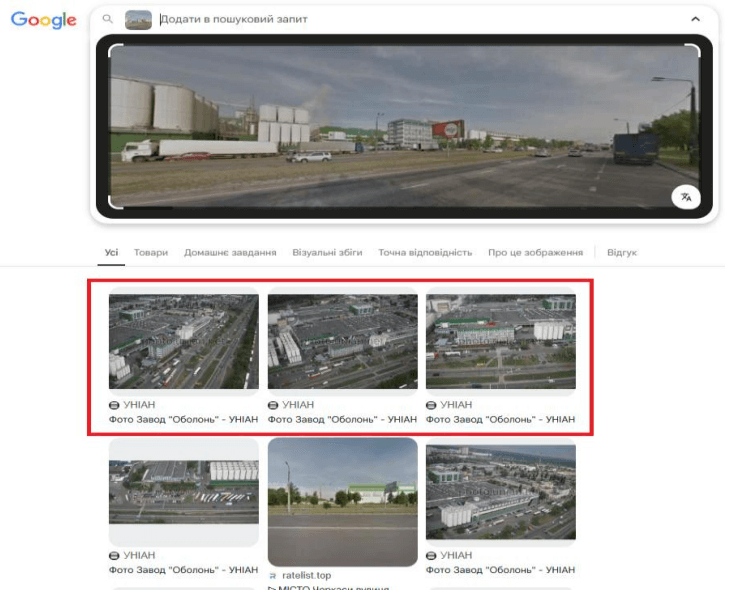Open the 'Домашнє завдання' tab
The width and height of the screenshot is (737, 594).
[x=230, y=252]
